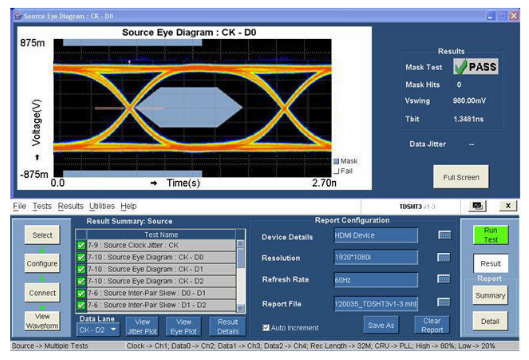This screenshot has width=529, height=360.
Task: Click the result list scroll up arrow
Action: point(241,244)
